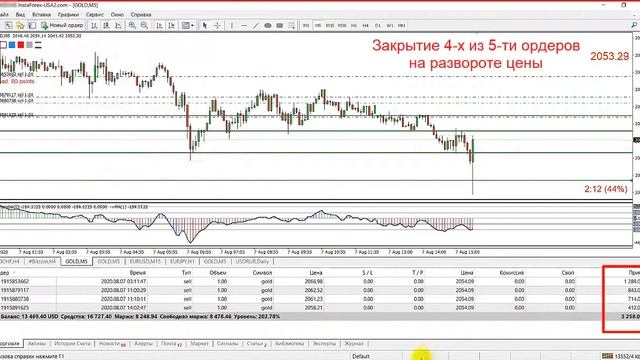
Task: Select the crosshair tool
Action: pyautogui.click(x=218, y=25)
